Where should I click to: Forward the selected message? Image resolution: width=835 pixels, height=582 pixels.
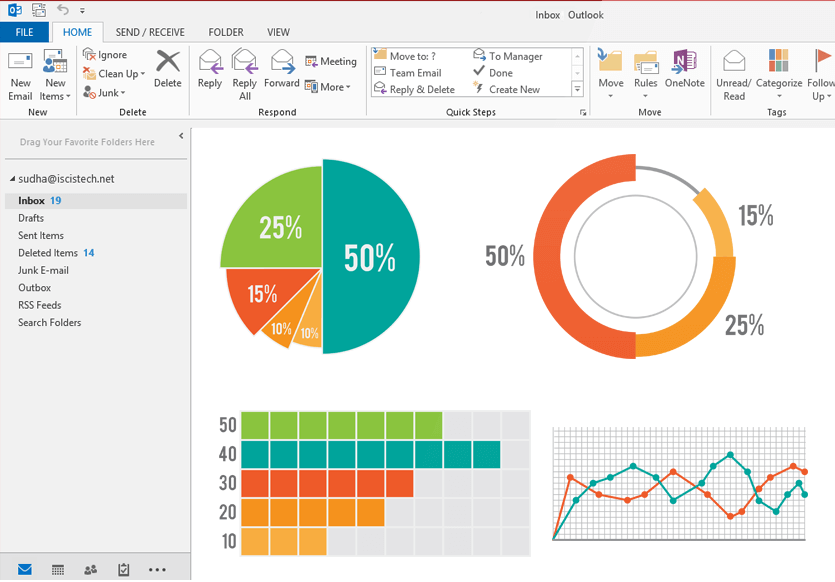coord(282,70)
